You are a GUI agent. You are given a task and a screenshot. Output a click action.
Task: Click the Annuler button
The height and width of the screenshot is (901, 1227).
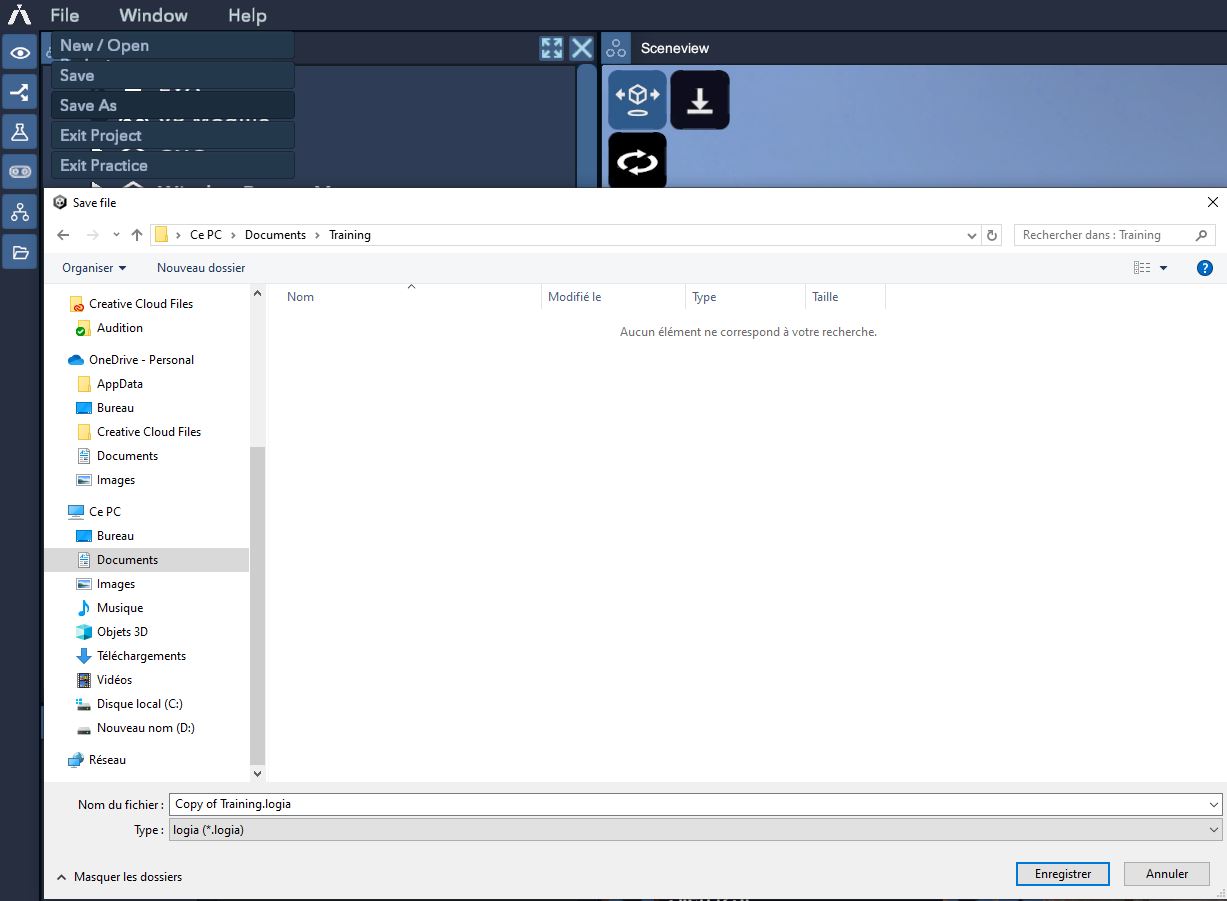coord(1167,874)
